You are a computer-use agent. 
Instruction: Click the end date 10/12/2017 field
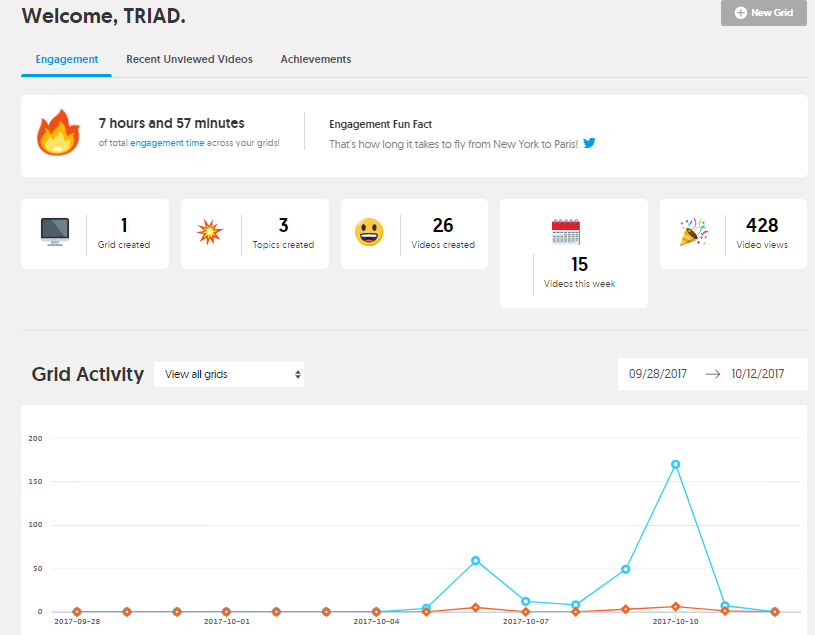(x=757, y=374)
